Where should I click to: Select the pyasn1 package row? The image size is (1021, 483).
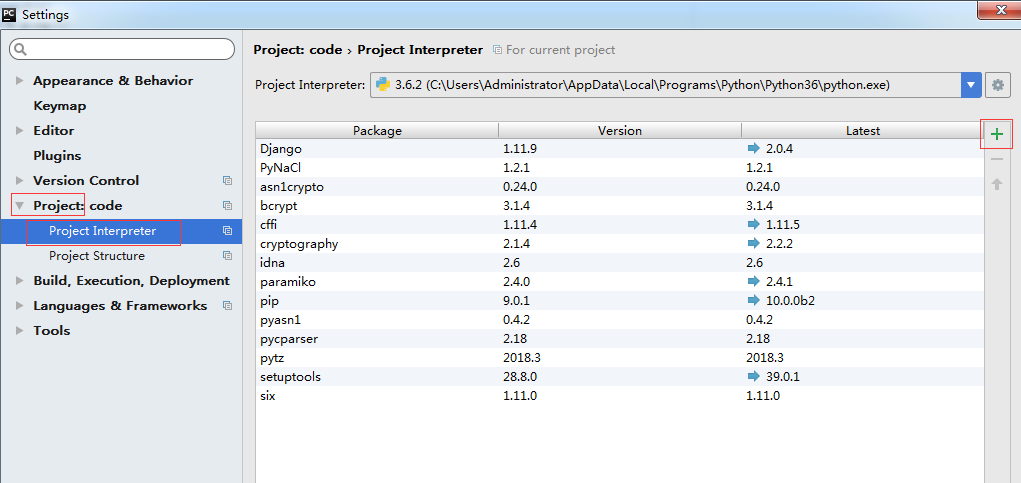619,320
